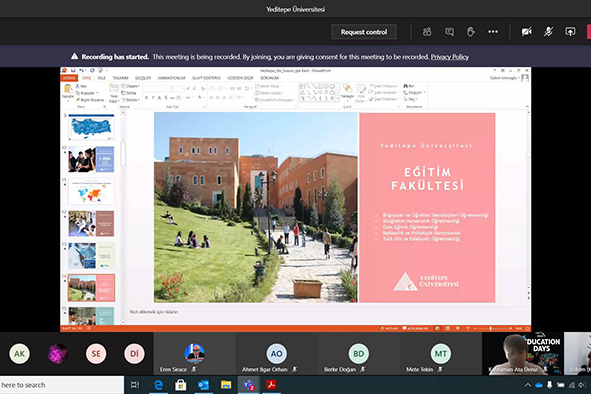
Task: Toggle italic (T) formatting
Action: pyautogui.click(x=153, y=98)
